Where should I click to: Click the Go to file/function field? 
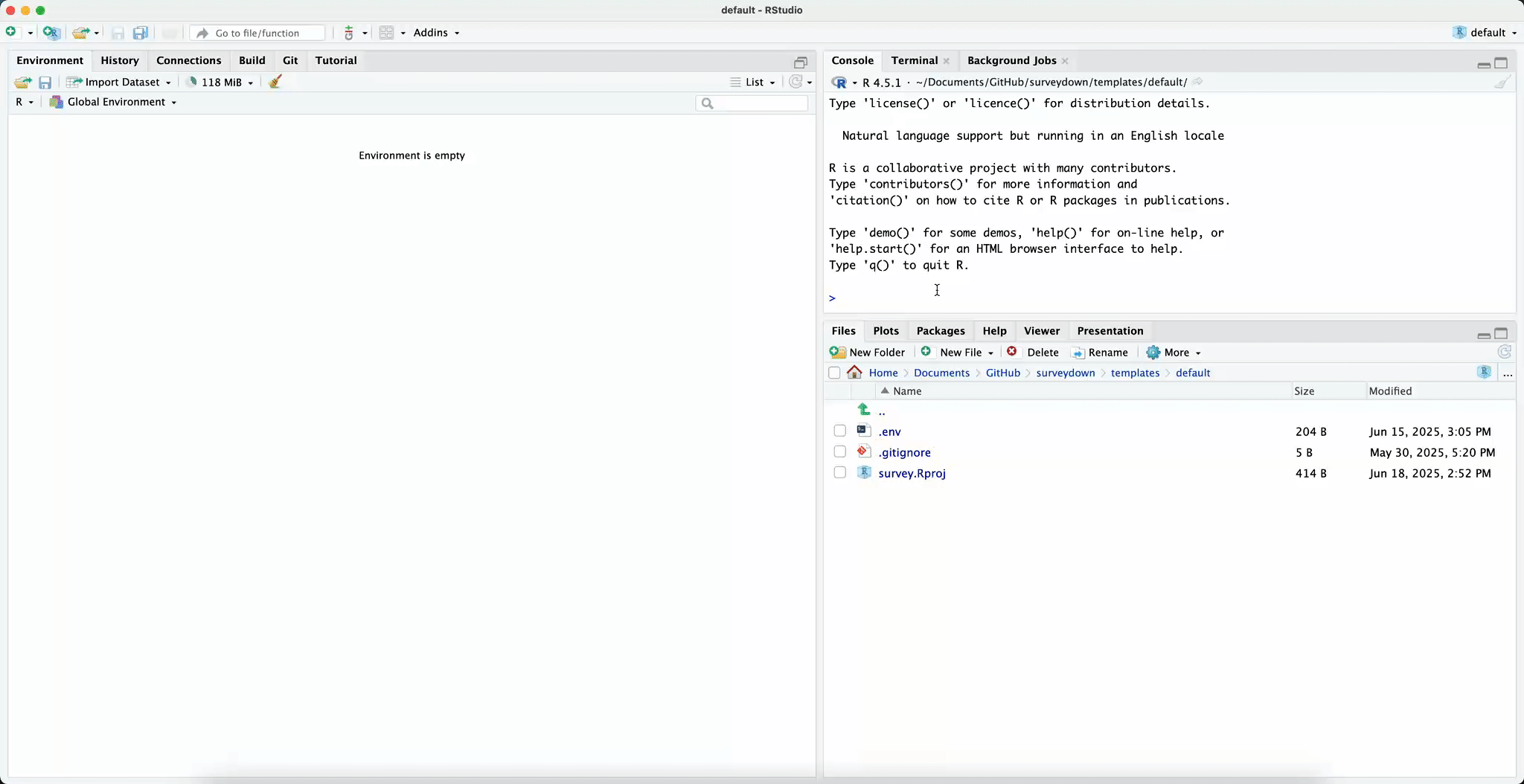[x=257, y=33]
